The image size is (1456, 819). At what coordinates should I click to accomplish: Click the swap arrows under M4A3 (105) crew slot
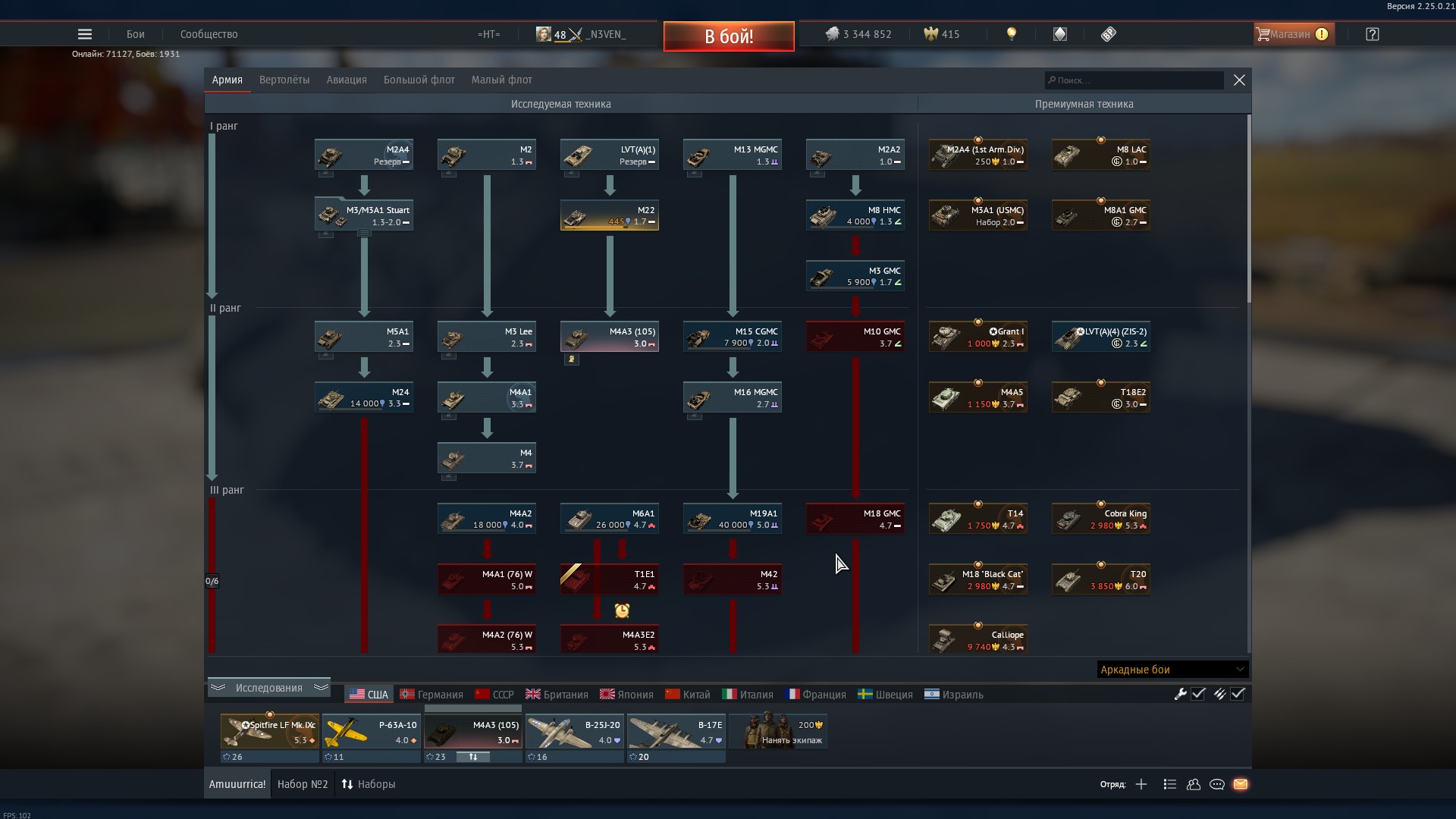point(473,757)
